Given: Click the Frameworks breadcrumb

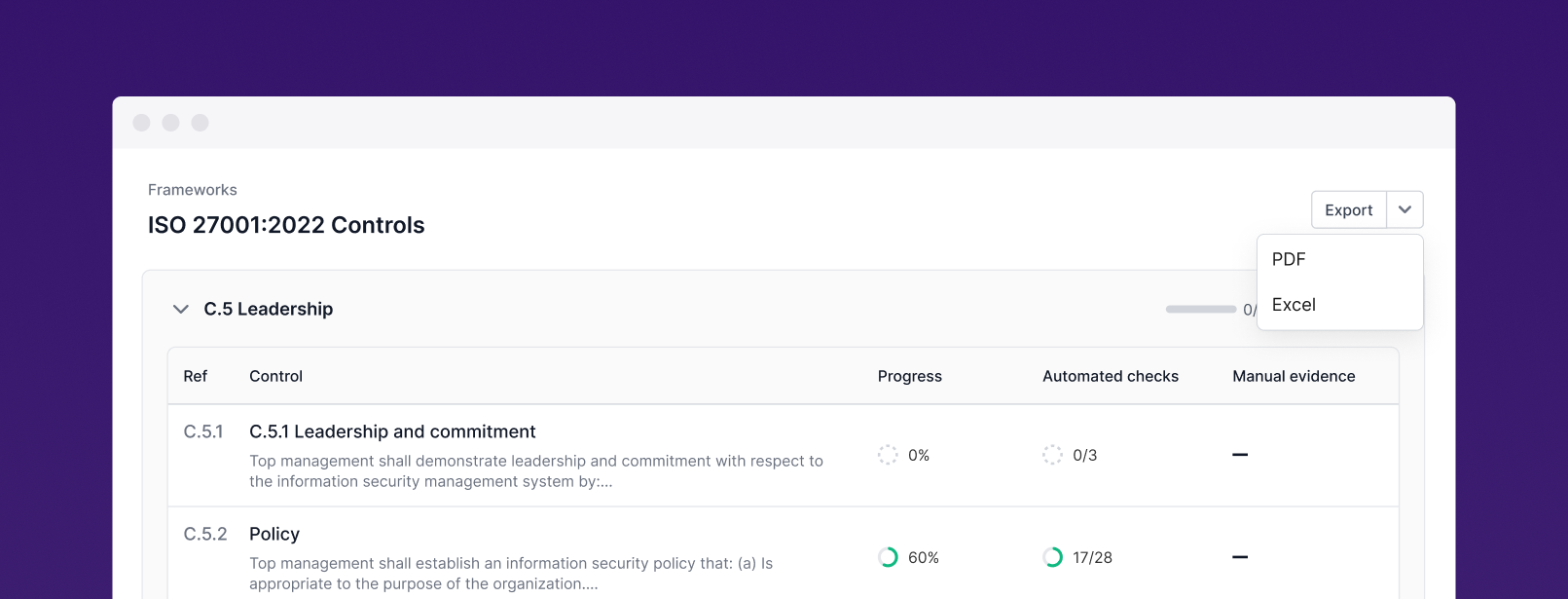Looking at the screenshot, I should (193, 190).
